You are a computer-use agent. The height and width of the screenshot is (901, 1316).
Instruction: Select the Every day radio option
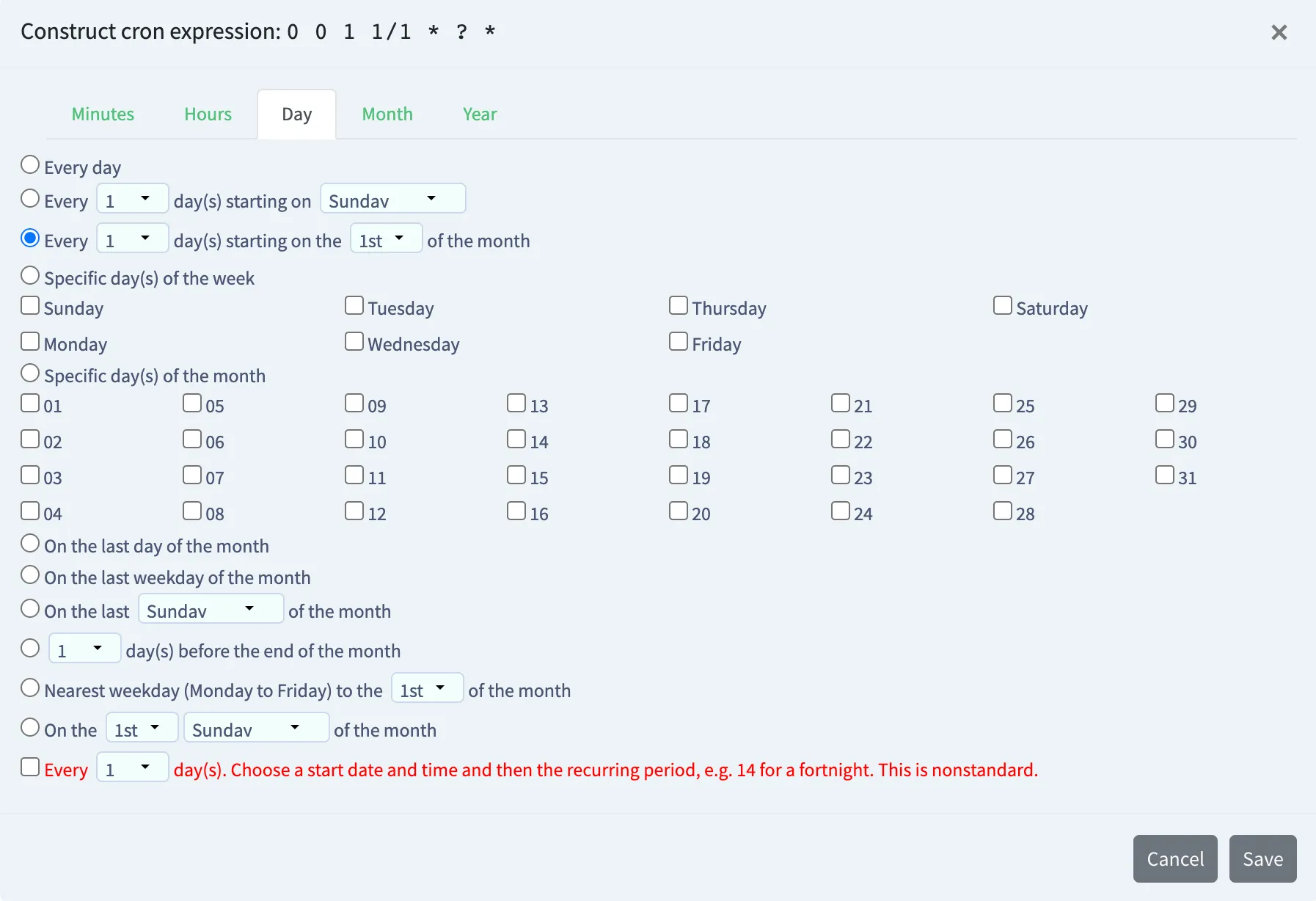coord(30,164)
